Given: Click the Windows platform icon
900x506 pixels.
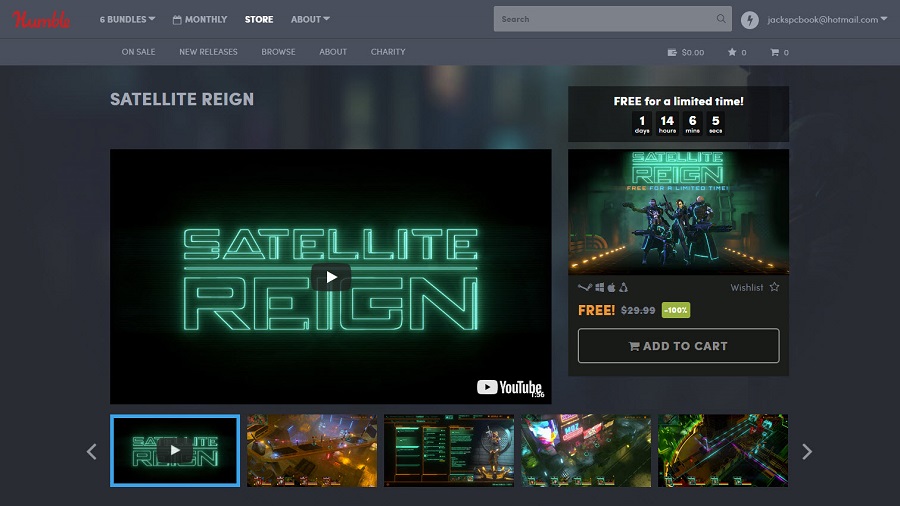Looking at the screenshot, I should (600, 287).
